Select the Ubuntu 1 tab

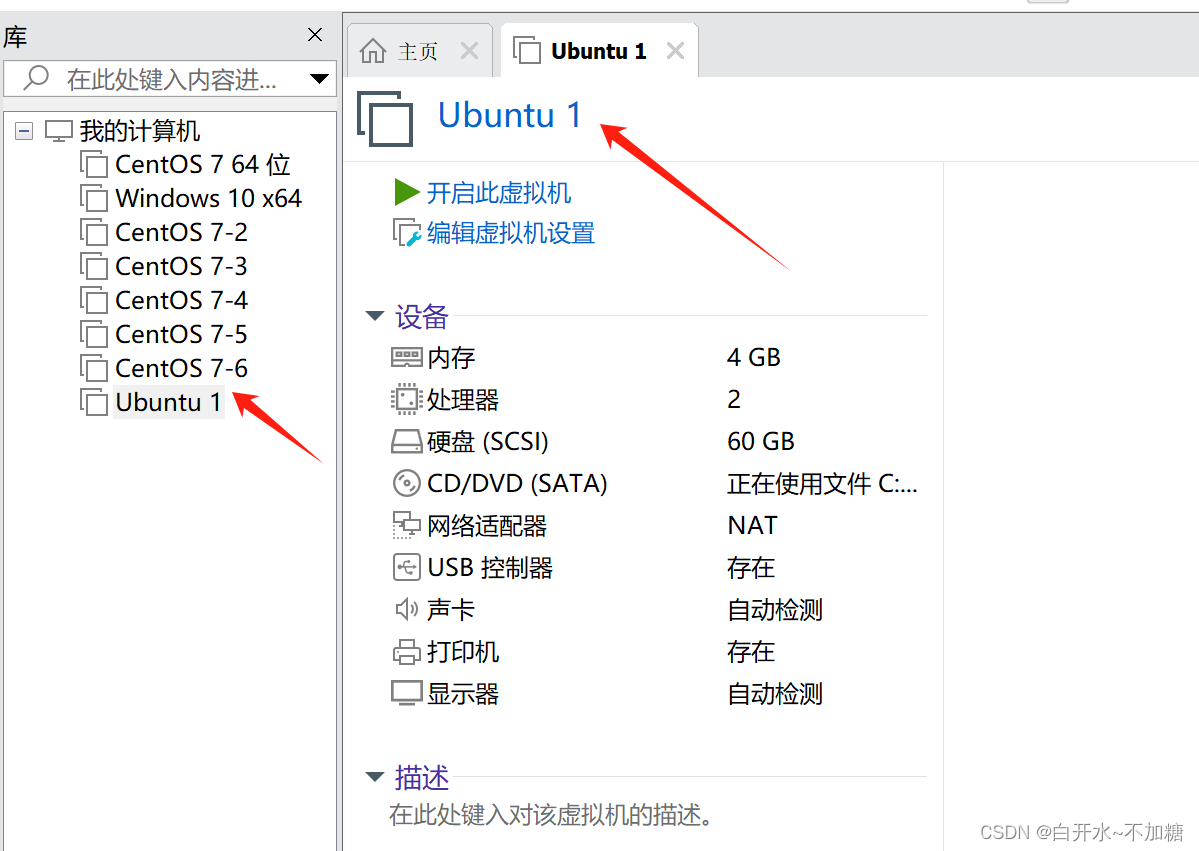click(599, 50)
